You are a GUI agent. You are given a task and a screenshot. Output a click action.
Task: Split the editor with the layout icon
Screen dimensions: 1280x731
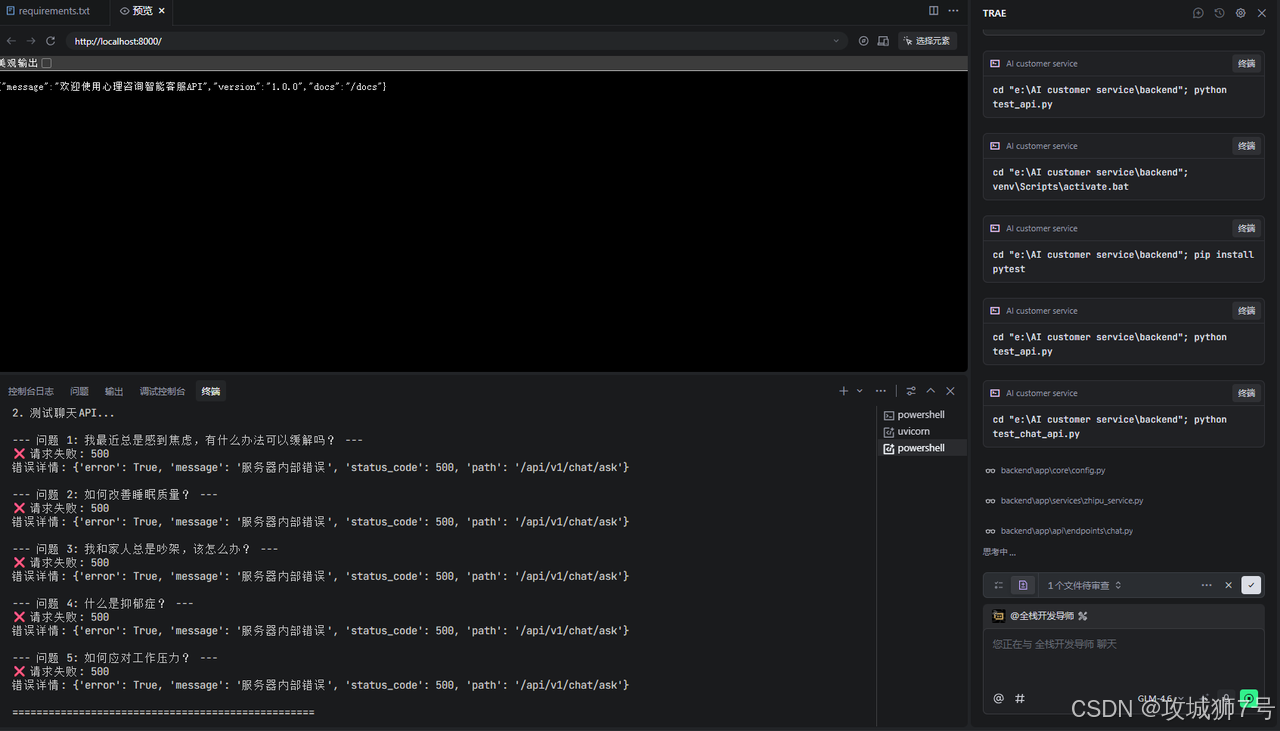[934, 11]
